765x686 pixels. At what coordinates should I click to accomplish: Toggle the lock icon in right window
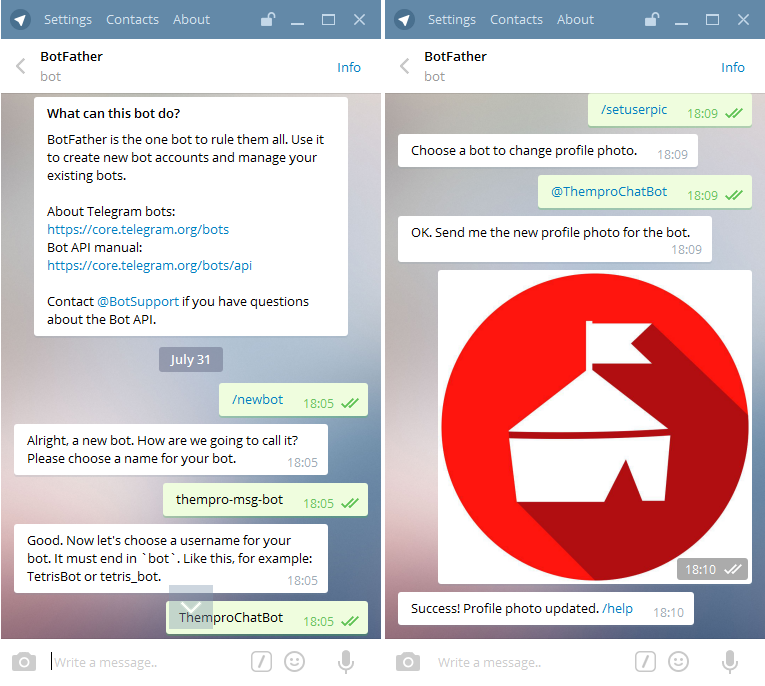tap(652, 20)
